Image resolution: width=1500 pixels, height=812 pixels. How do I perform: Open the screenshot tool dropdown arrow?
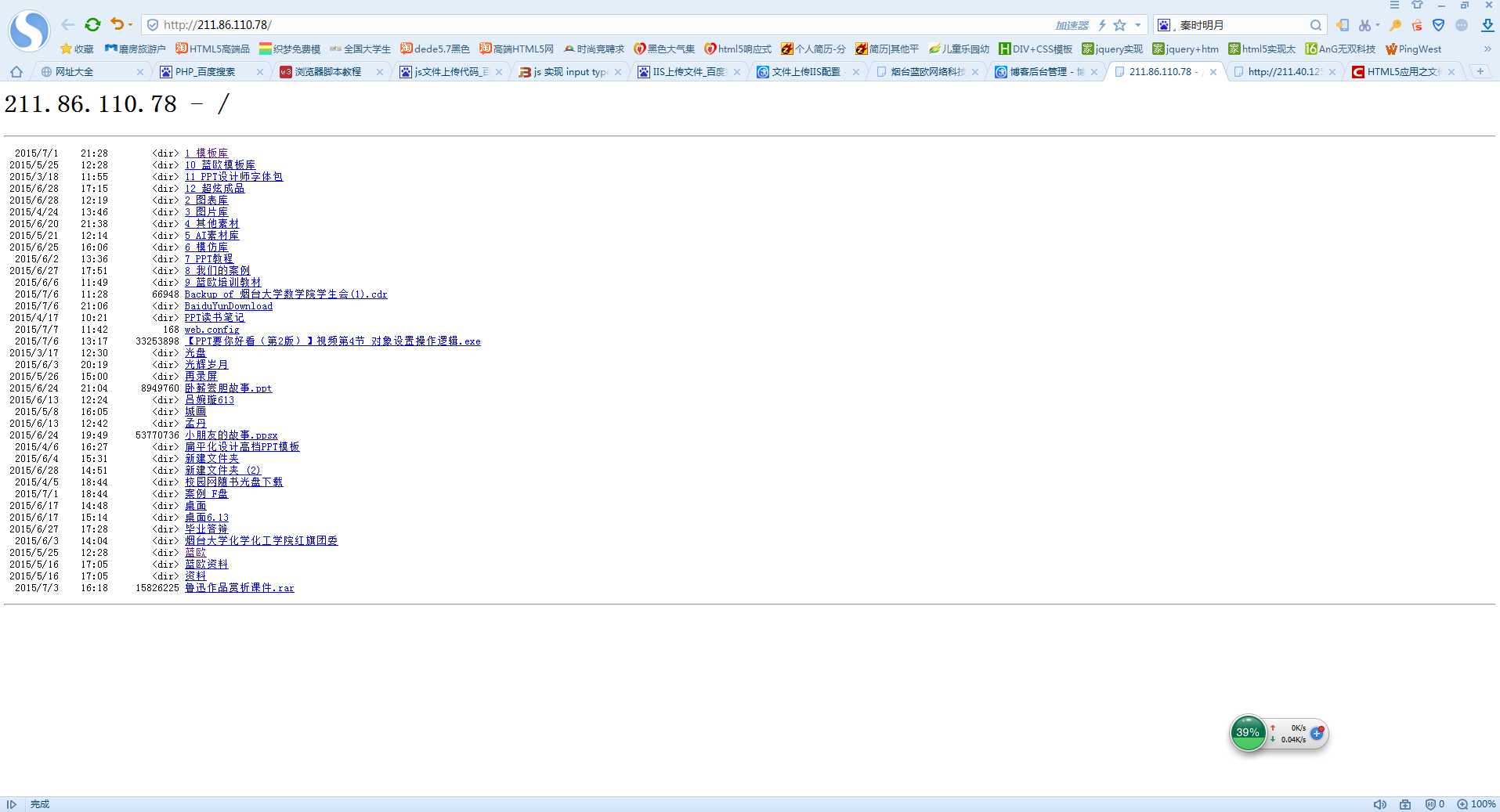coord(1377,25)
